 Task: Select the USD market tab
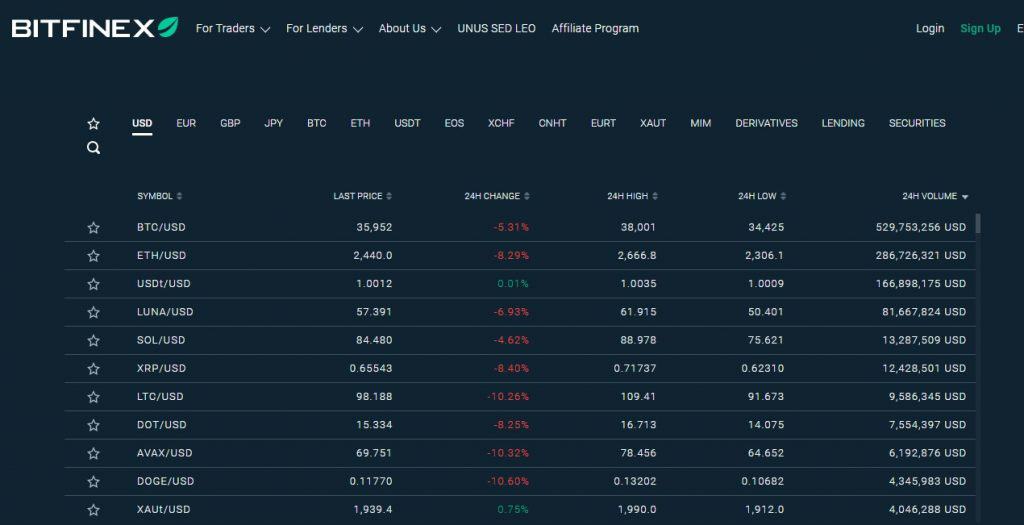[142, 123]
